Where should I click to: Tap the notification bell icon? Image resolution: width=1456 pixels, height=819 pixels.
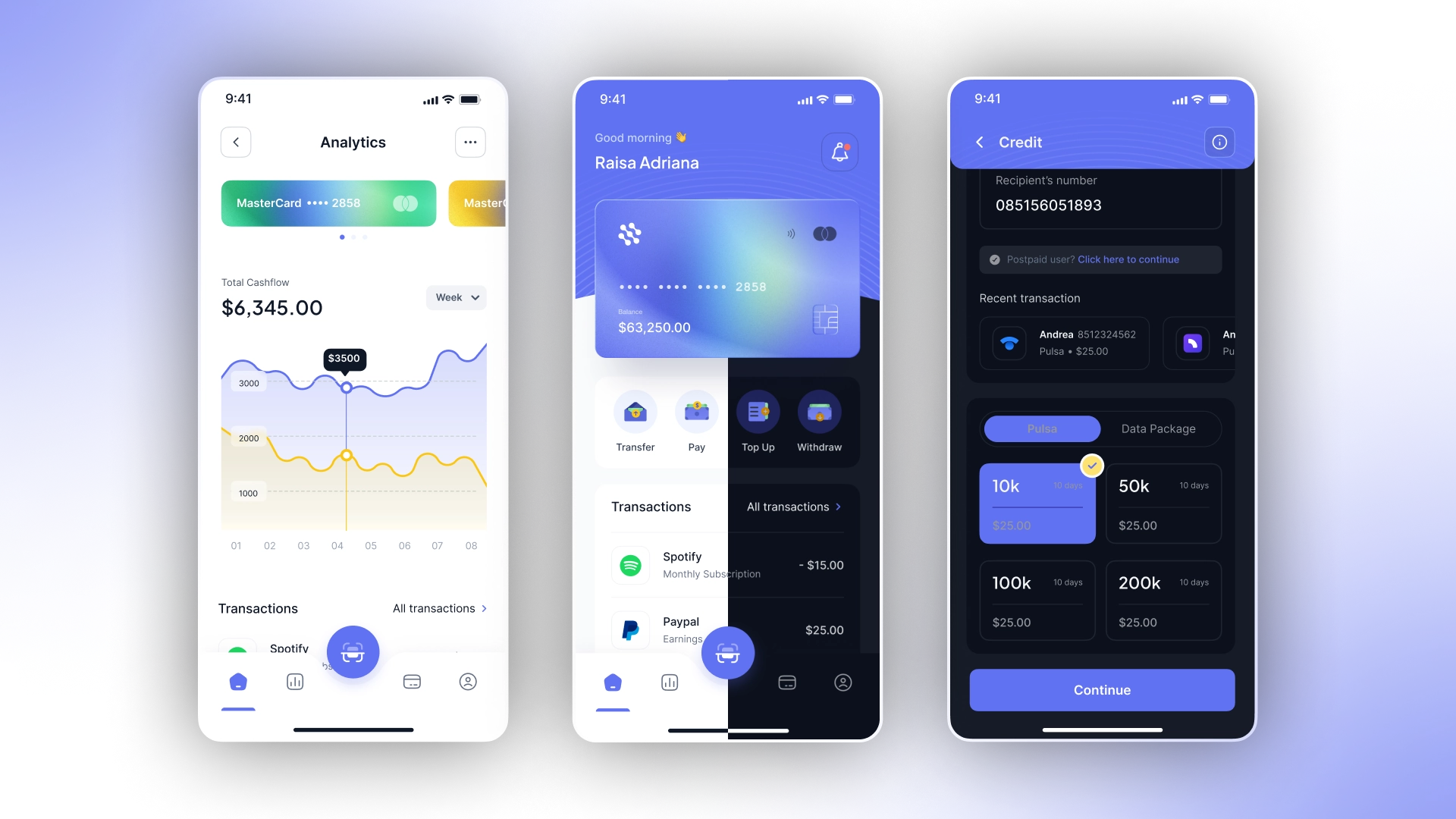839,152
